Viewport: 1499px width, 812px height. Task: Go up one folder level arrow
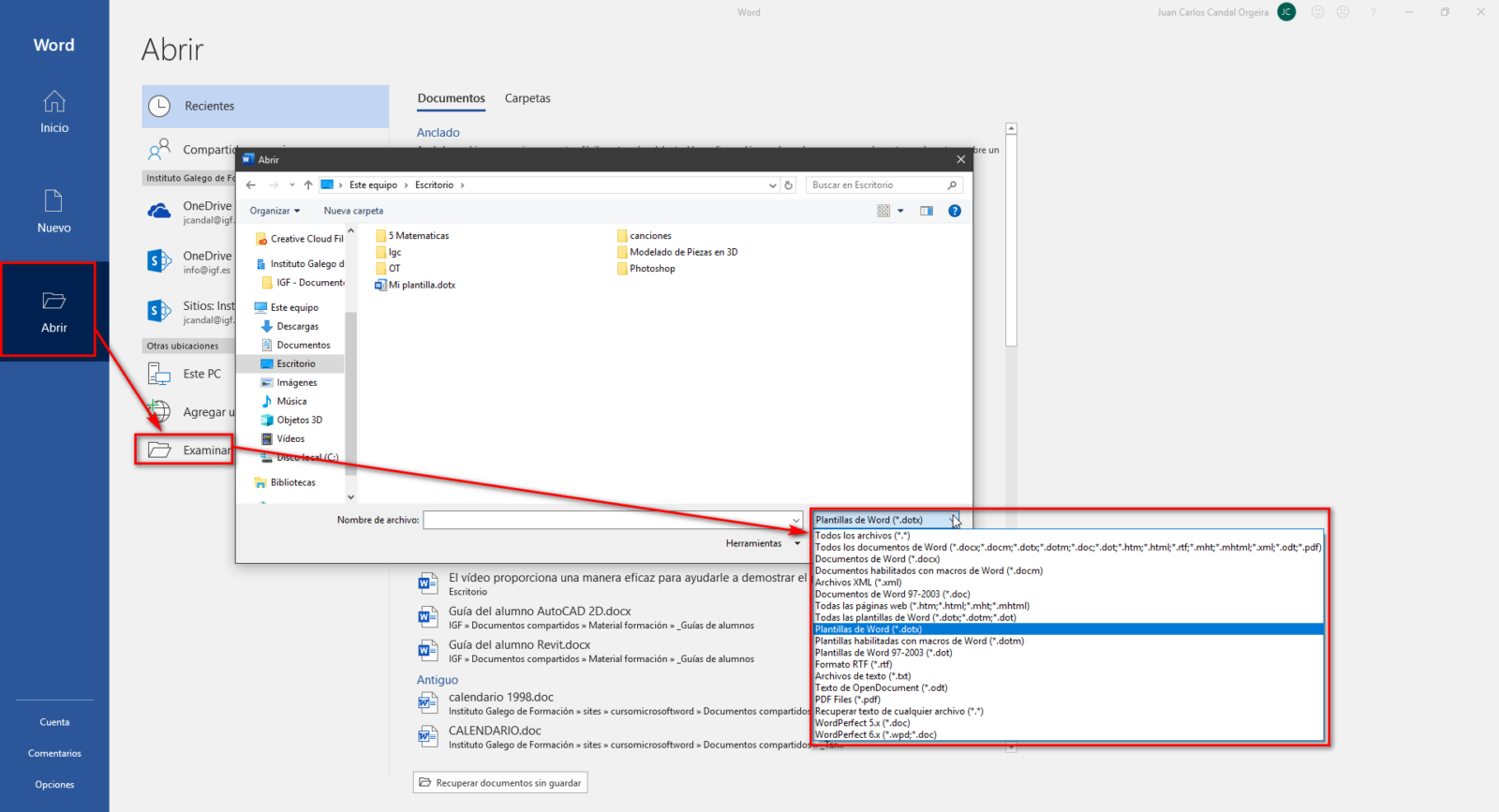pyautogui.click(x=308, y=185)
